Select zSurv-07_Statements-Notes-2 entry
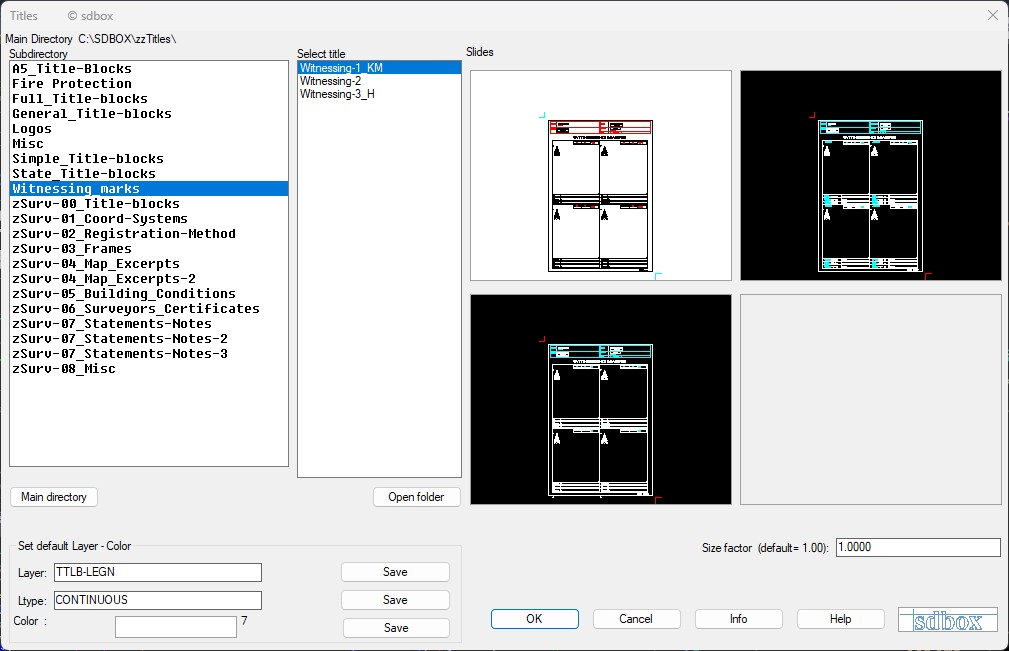 point(149,339)
